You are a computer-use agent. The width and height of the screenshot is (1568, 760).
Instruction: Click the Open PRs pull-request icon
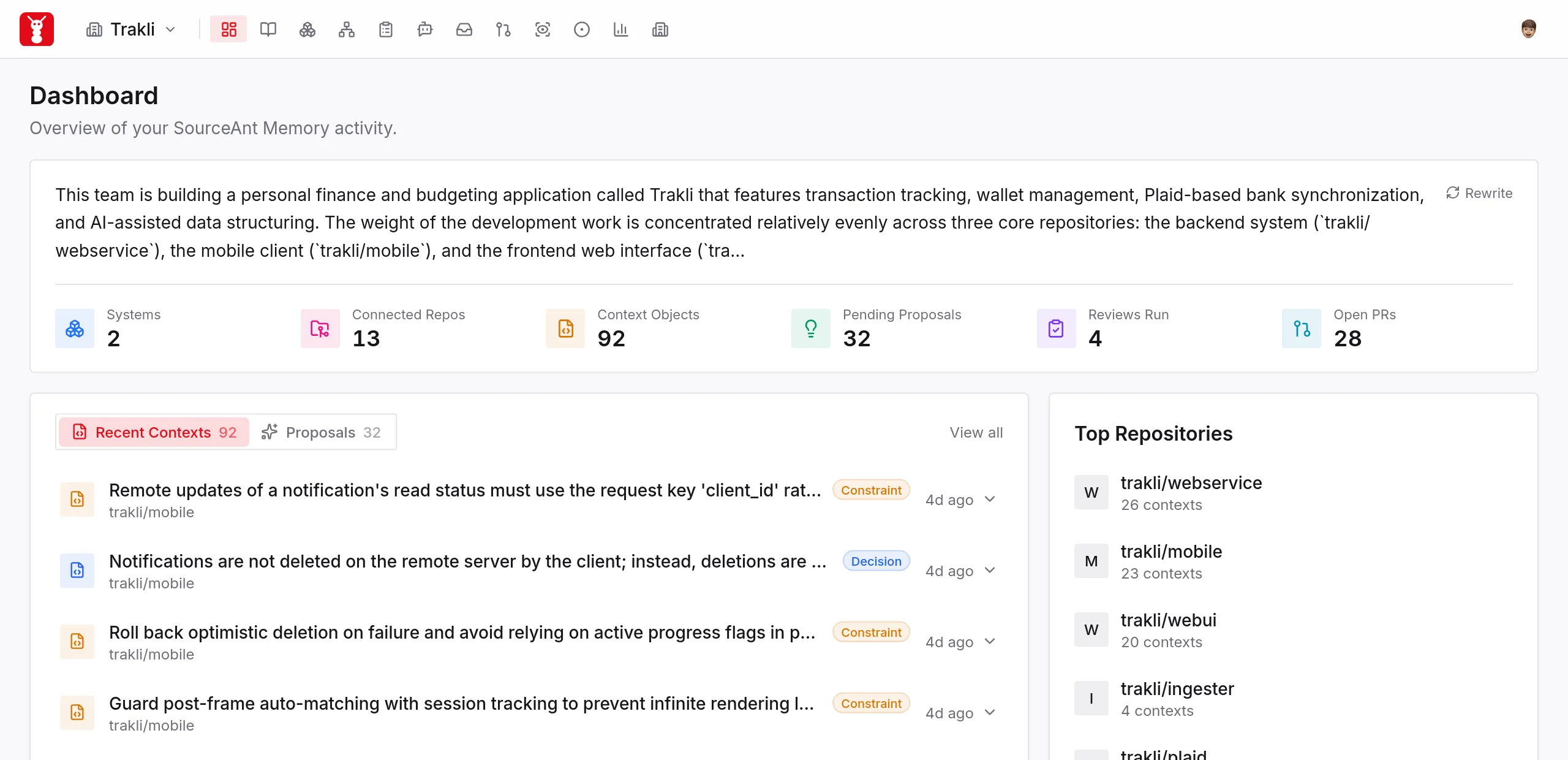point(1302,329)
